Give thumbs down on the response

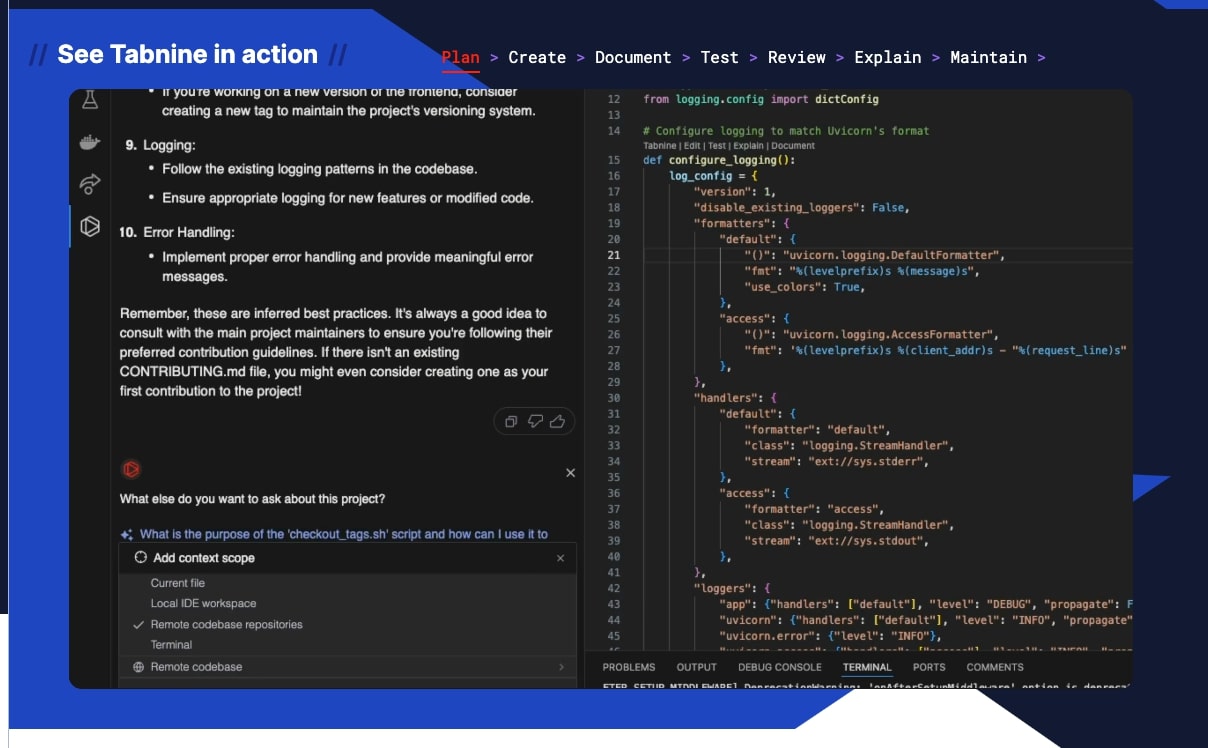(535, 422)
